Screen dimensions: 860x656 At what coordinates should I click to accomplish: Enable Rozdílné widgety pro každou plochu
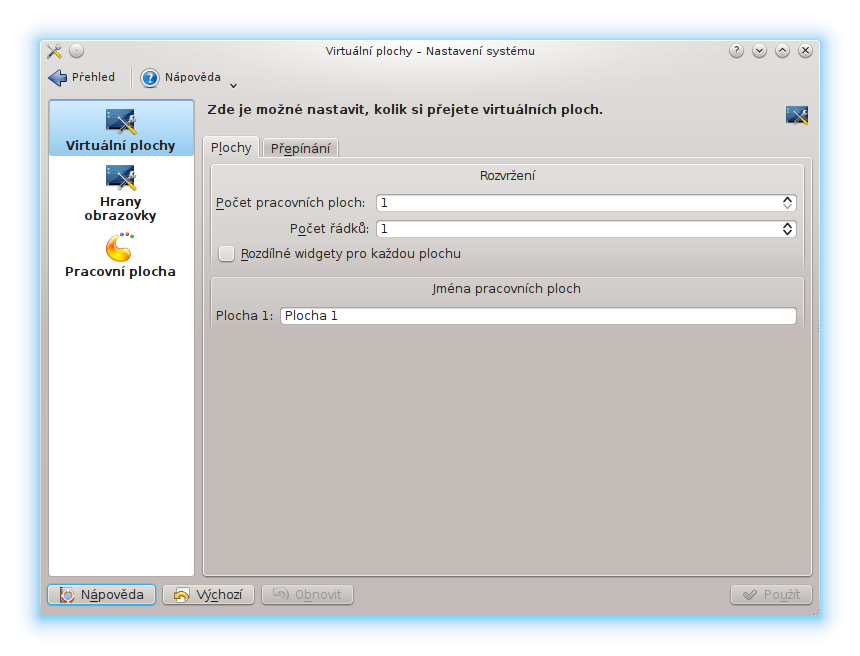[x=227, y=254]
